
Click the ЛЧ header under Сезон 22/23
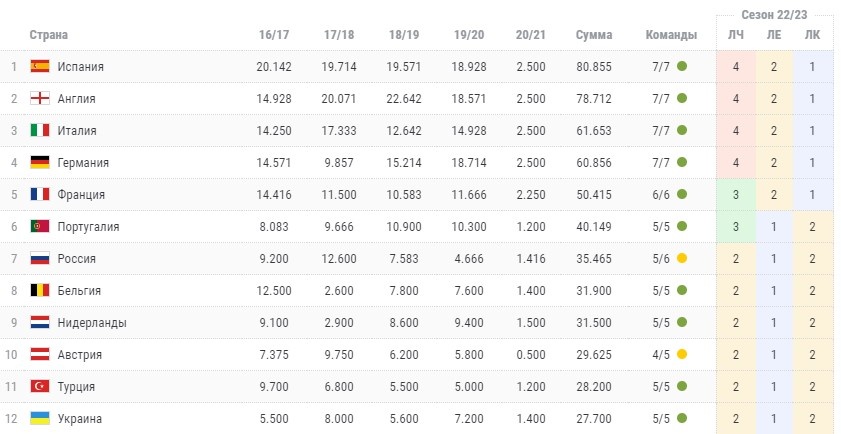tap(736, 35)
